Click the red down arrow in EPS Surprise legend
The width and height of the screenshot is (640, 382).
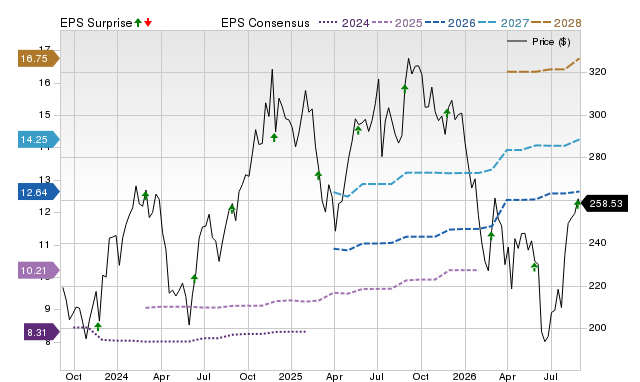[148, 23]
